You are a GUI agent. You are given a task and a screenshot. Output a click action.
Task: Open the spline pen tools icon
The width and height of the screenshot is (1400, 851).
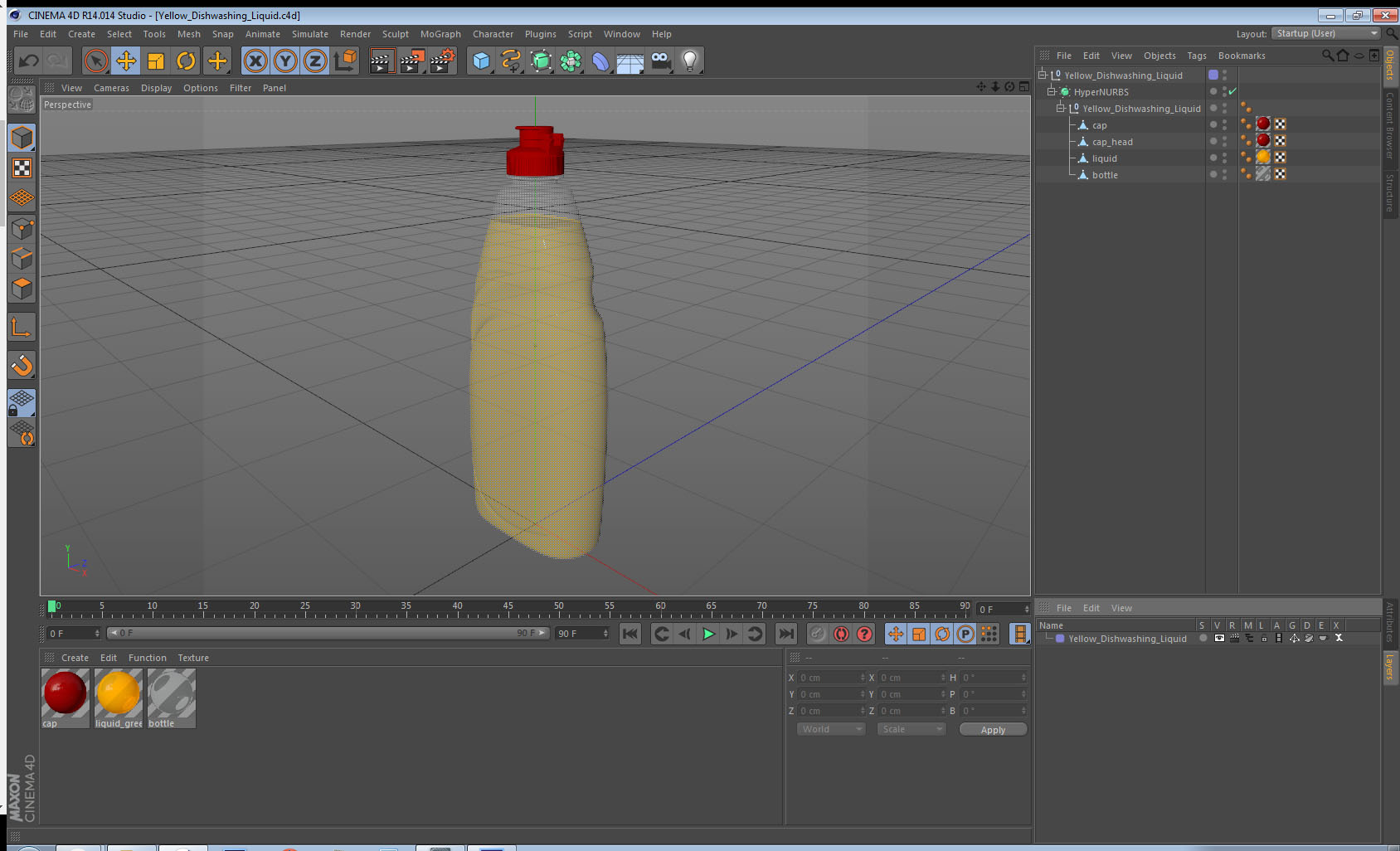[x=511, y=61]
